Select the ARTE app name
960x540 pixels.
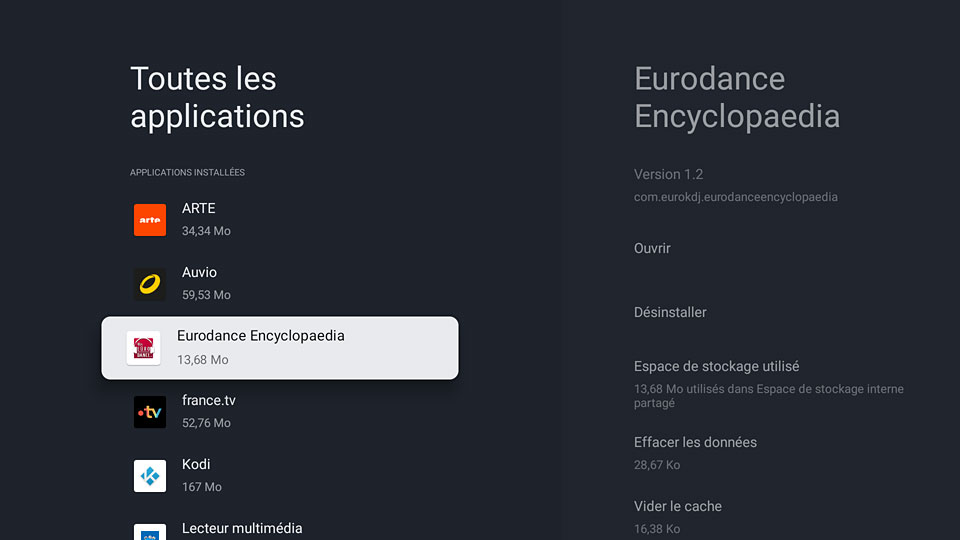click(198, 208)
